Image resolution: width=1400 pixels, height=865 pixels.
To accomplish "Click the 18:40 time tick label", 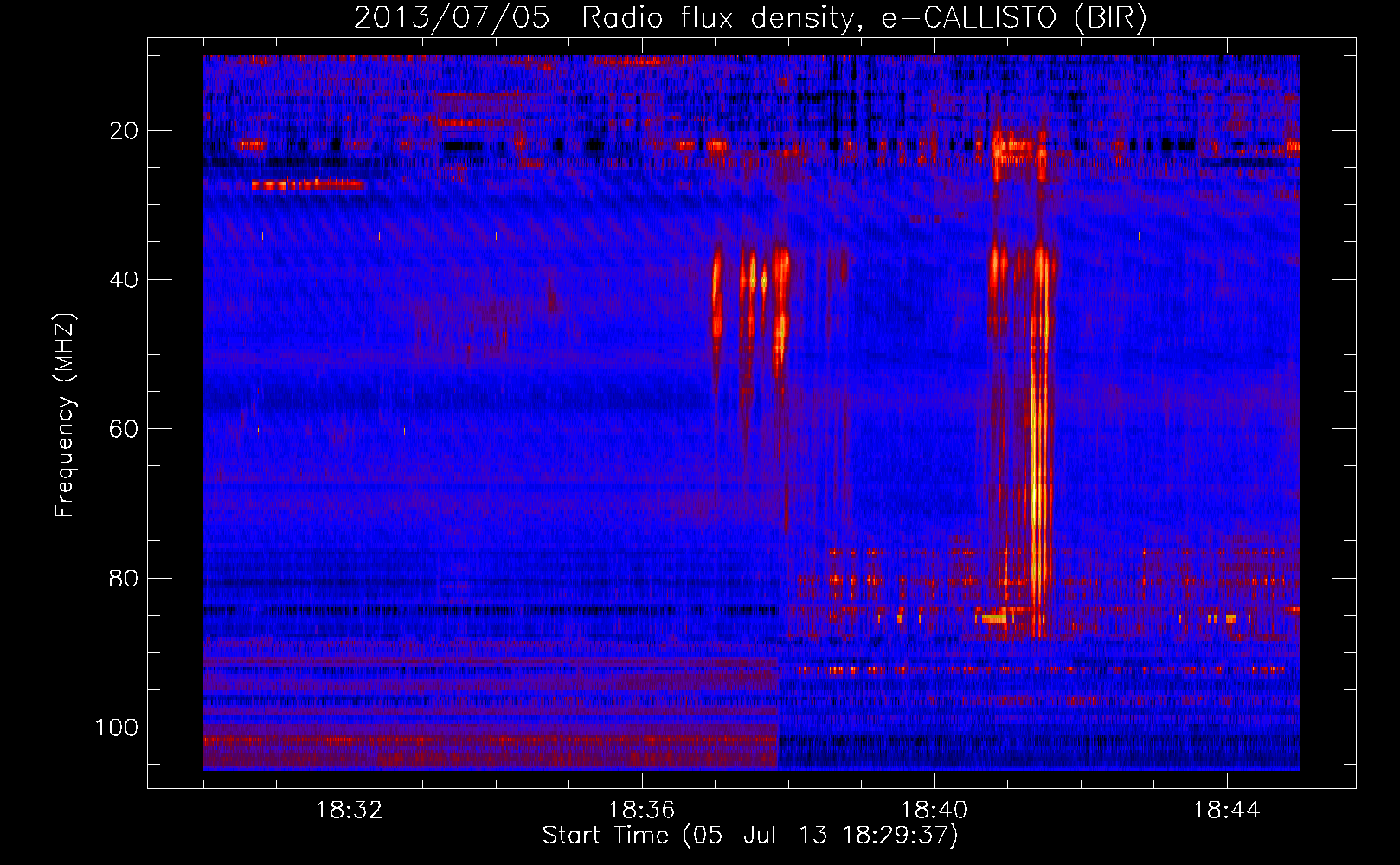I will (934, 811).
